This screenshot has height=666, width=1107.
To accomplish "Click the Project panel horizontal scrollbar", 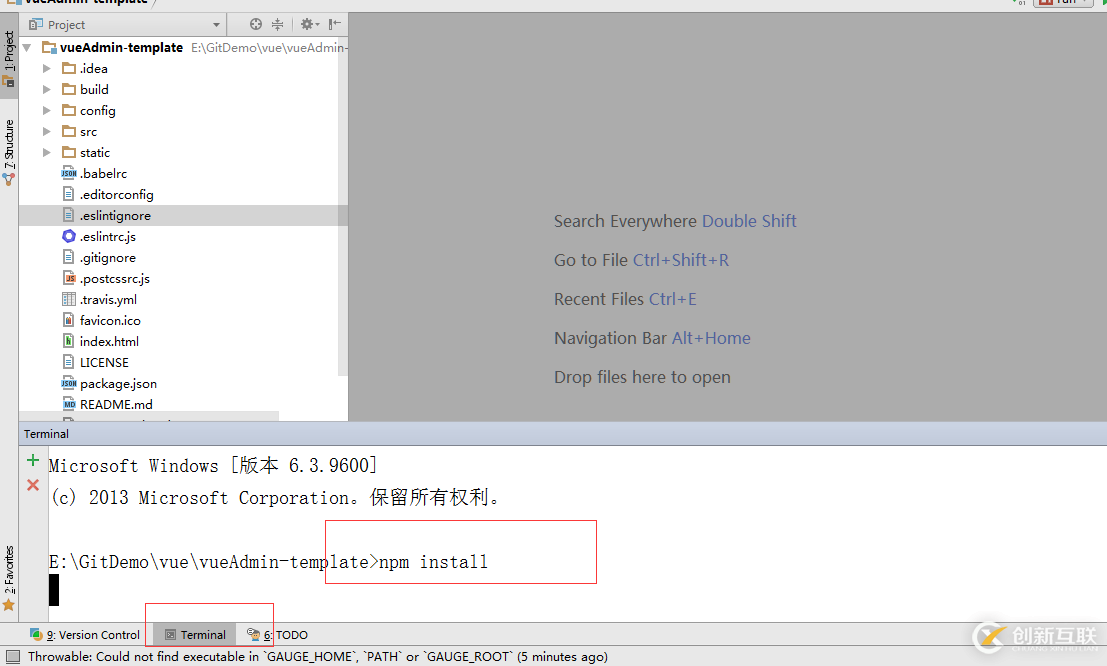I will pyautogui.click(x=148, y=417).
